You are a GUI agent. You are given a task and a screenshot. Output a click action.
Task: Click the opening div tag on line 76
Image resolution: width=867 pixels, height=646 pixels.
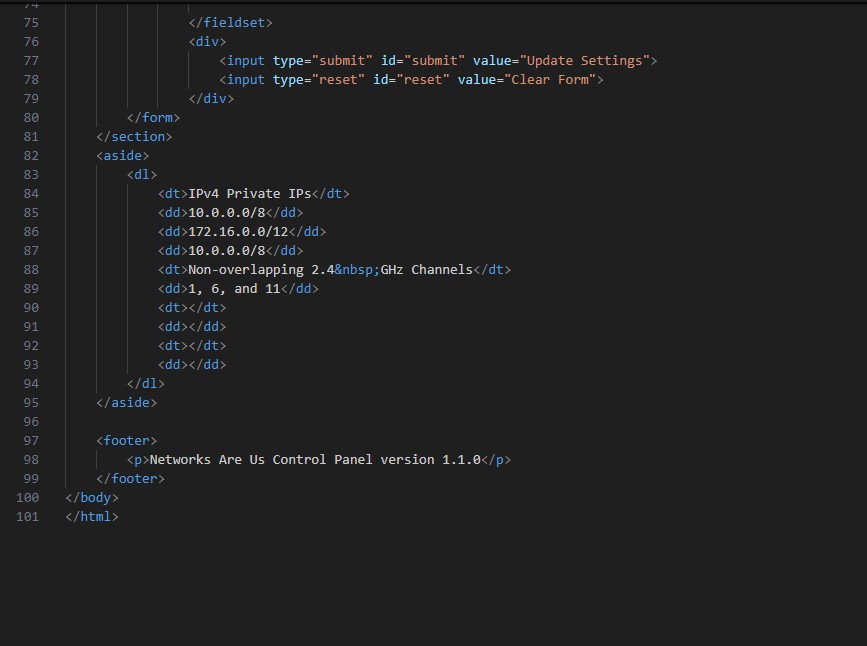(x=207, y=41)
